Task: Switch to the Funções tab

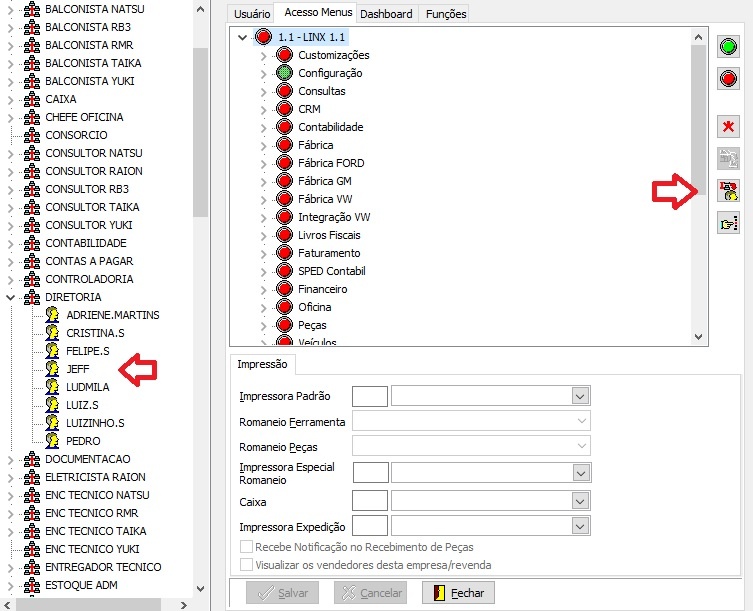Action: pyautogui.click(x=446, y=14)
